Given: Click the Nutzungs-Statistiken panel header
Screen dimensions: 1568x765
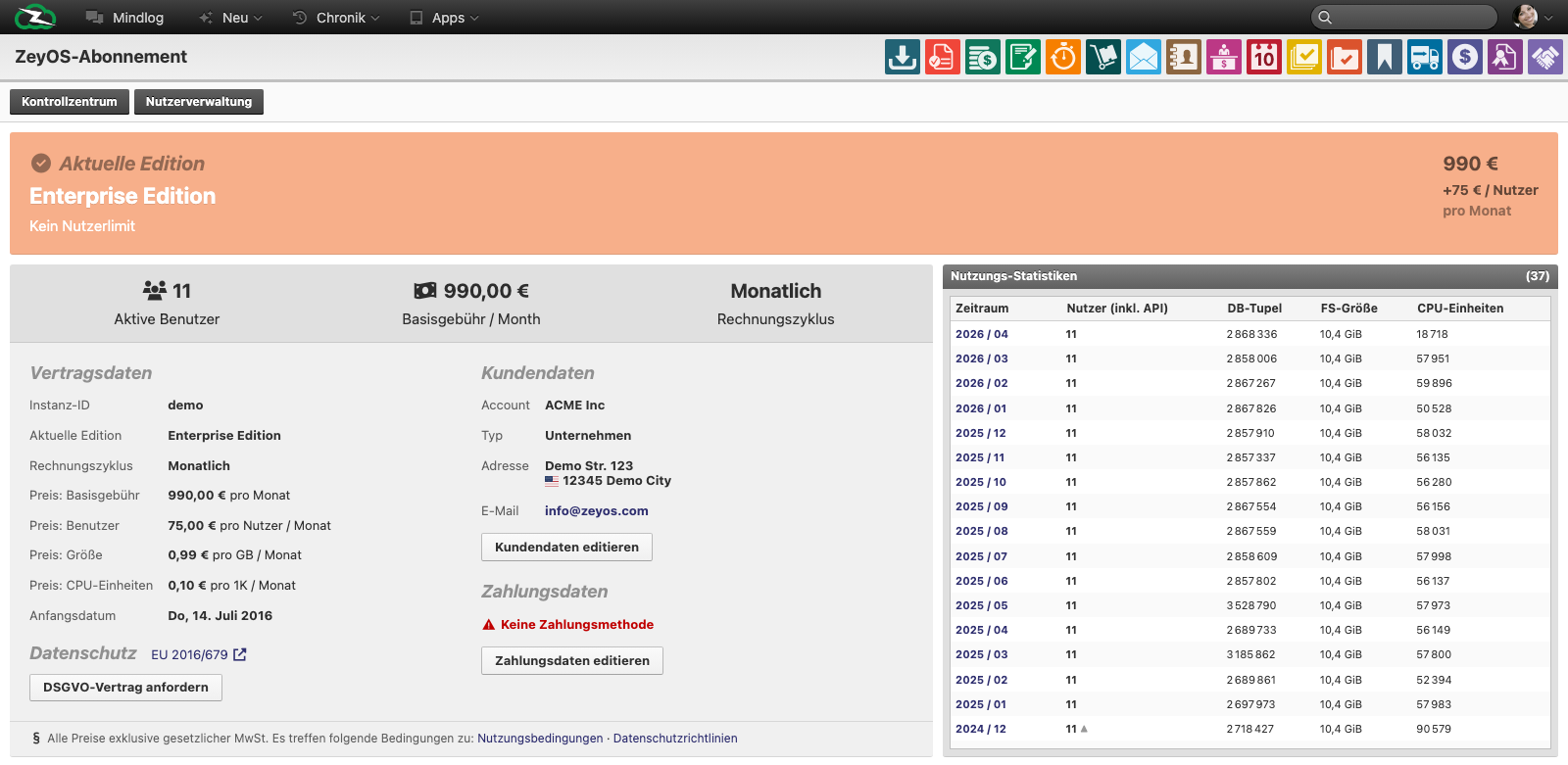Looking at the screenshot, I should click(1249, 276).
